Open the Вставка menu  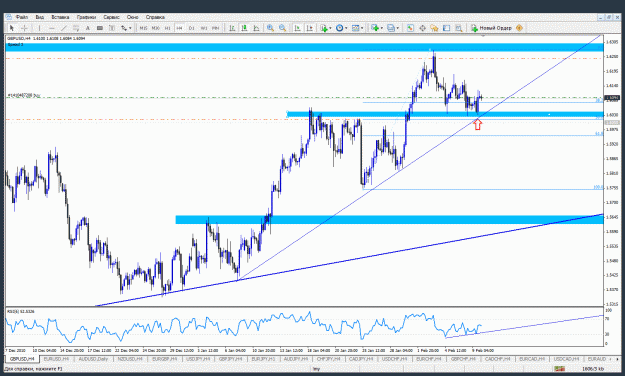[x=60, y=17]
